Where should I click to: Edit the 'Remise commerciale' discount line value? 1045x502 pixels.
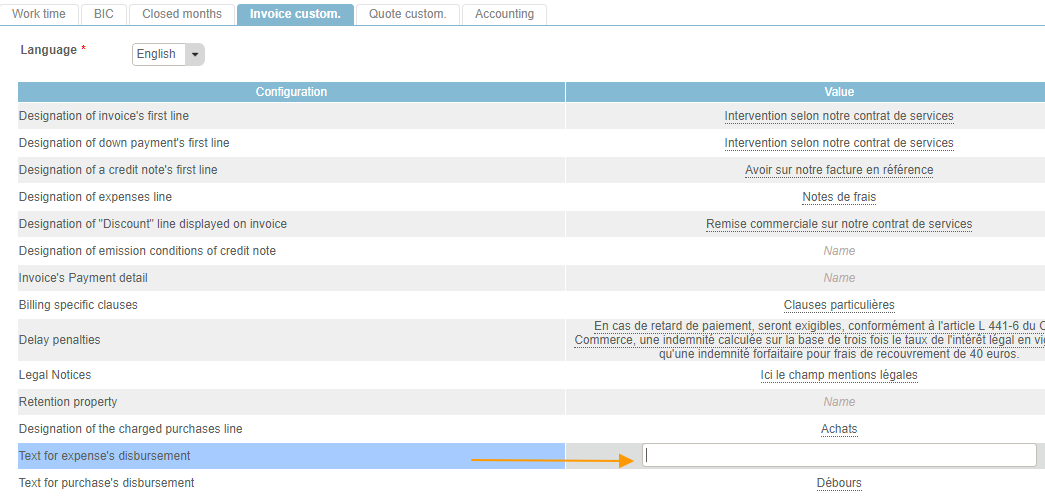[838, 224]
